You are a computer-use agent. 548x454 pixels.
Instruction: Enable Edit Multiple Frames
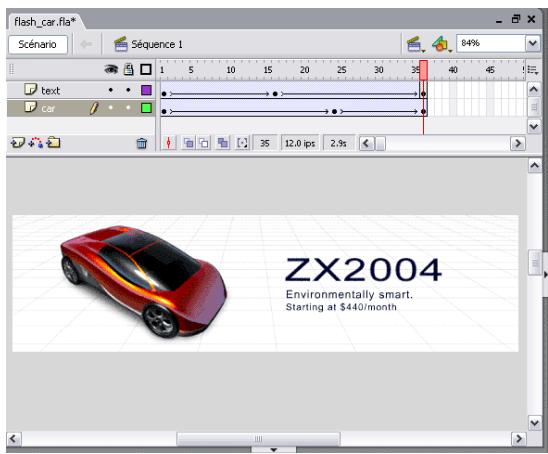coord(223,143)
